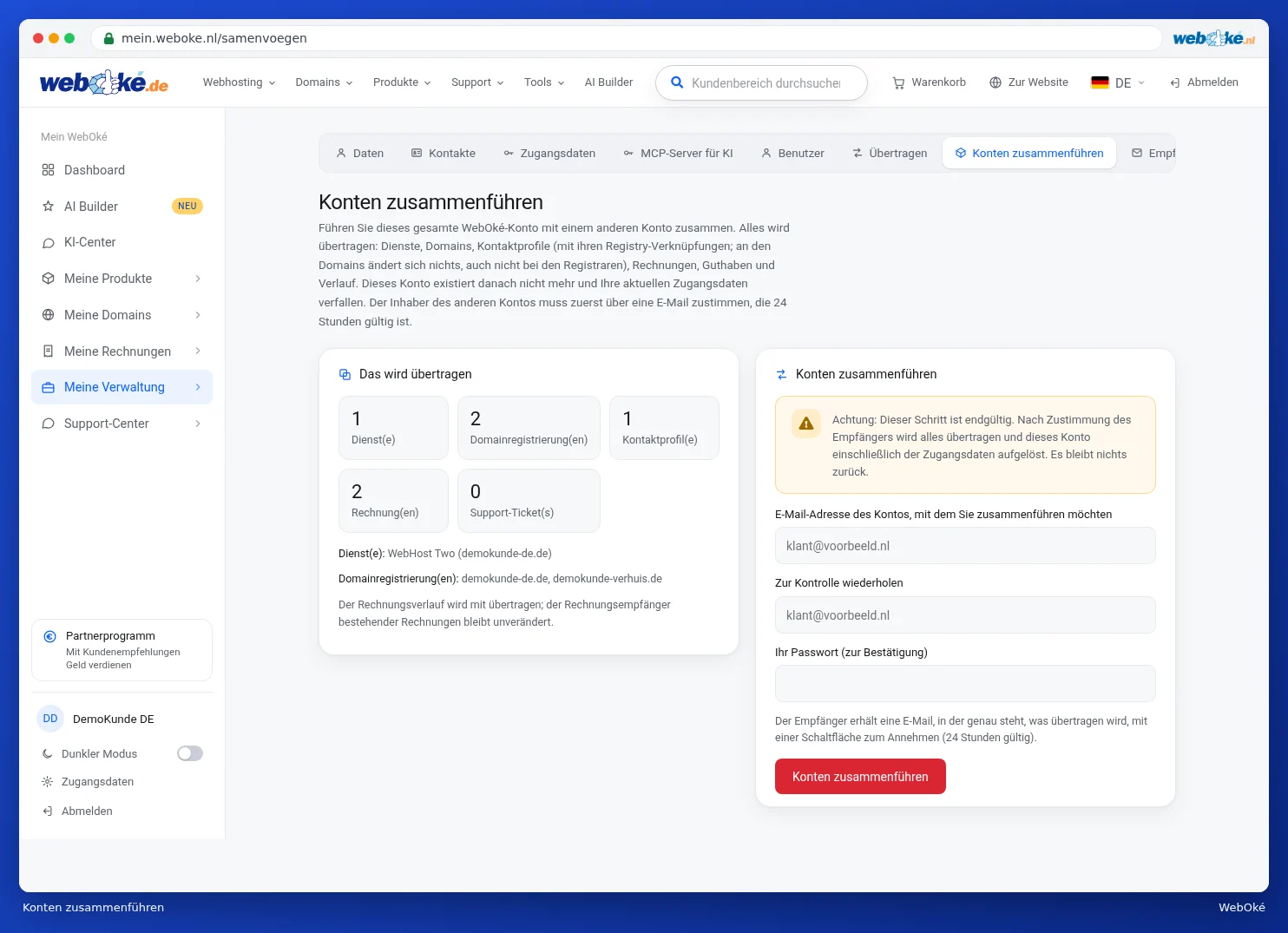Click the DD avatar for DemoKunde DE
This screenshot has height=933, width=1288.
click(x=50, y=719)
